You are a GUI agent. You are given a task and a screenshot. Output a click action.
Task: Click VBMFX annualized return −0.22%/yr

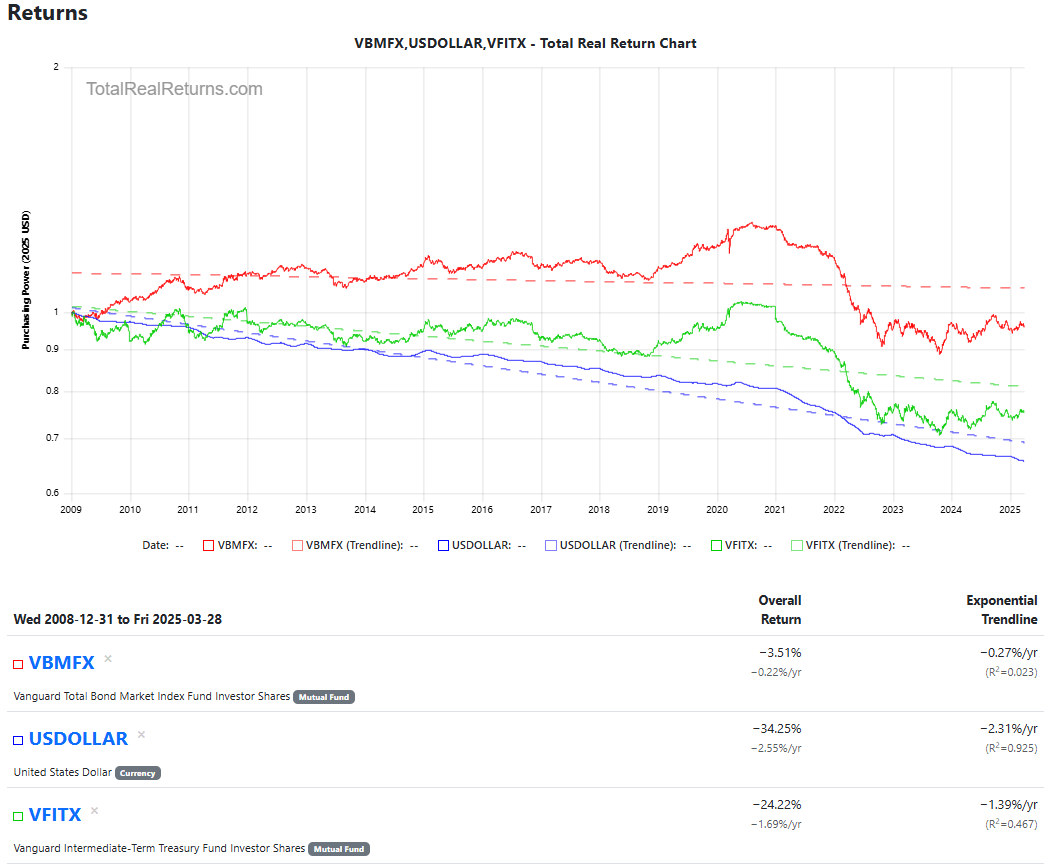tap(776, 672)
